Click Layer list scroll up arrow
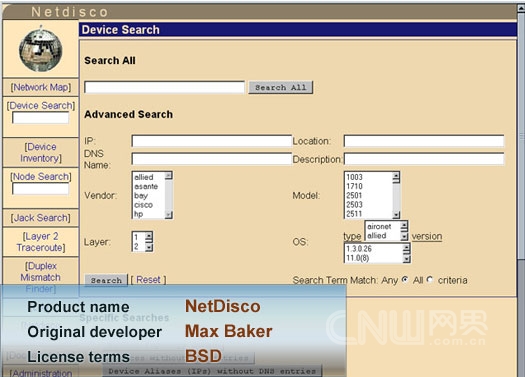This screenshot has width=525, height=377. pos(149,236)
